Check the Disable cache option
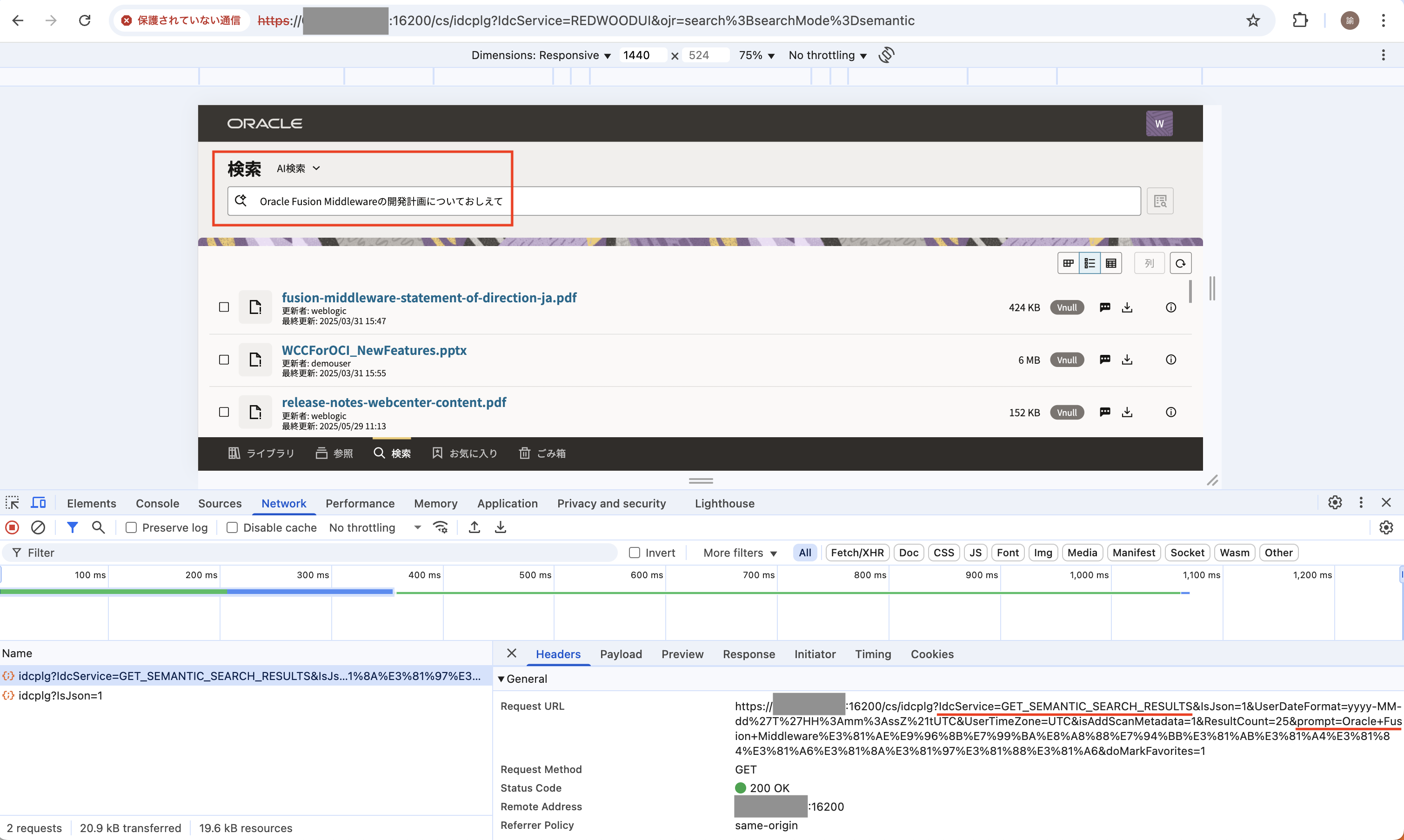Viewport: 1404px width, 840px height. 232,527
